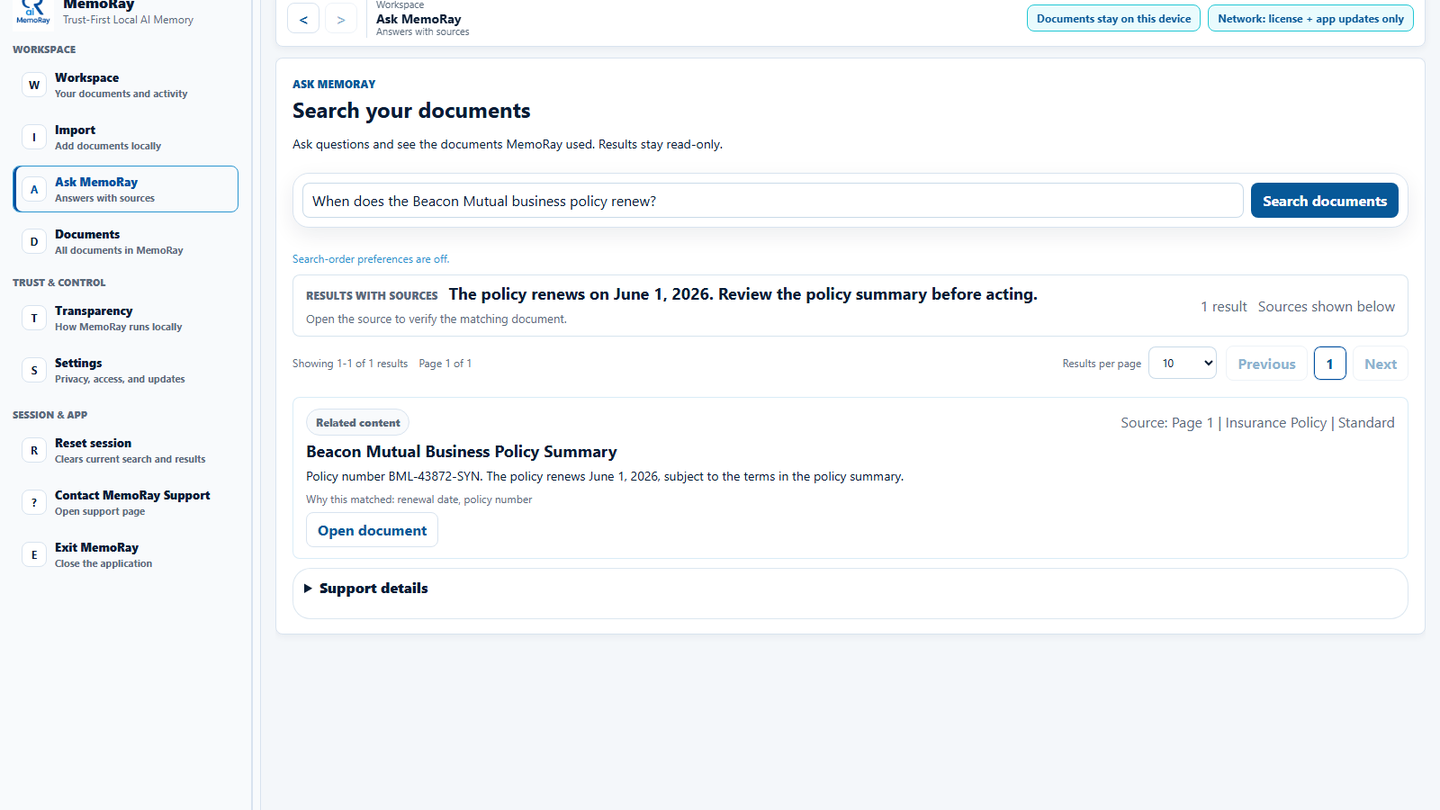This screenshot has width=1440, height=810.
Task: Click the A icon for Ask MemoRay
Action: pyautogui.click(x=34, y=189)
